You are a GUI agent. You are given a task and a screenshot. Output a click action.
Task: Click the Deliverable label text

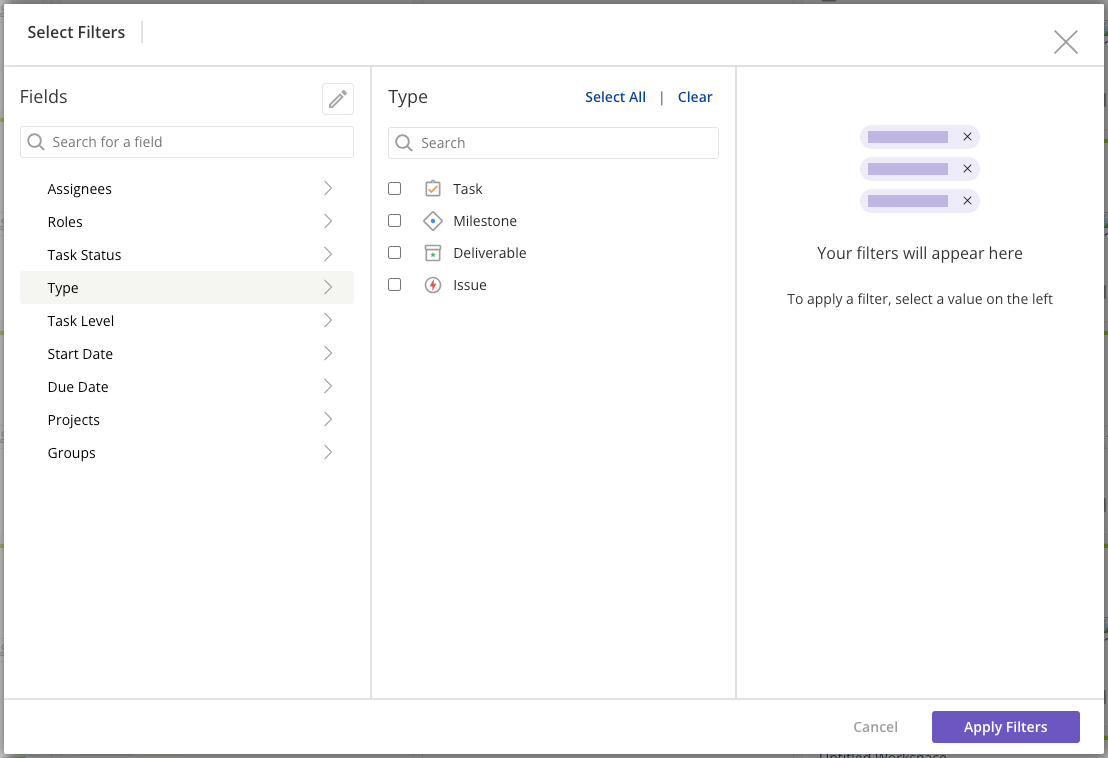490,253
